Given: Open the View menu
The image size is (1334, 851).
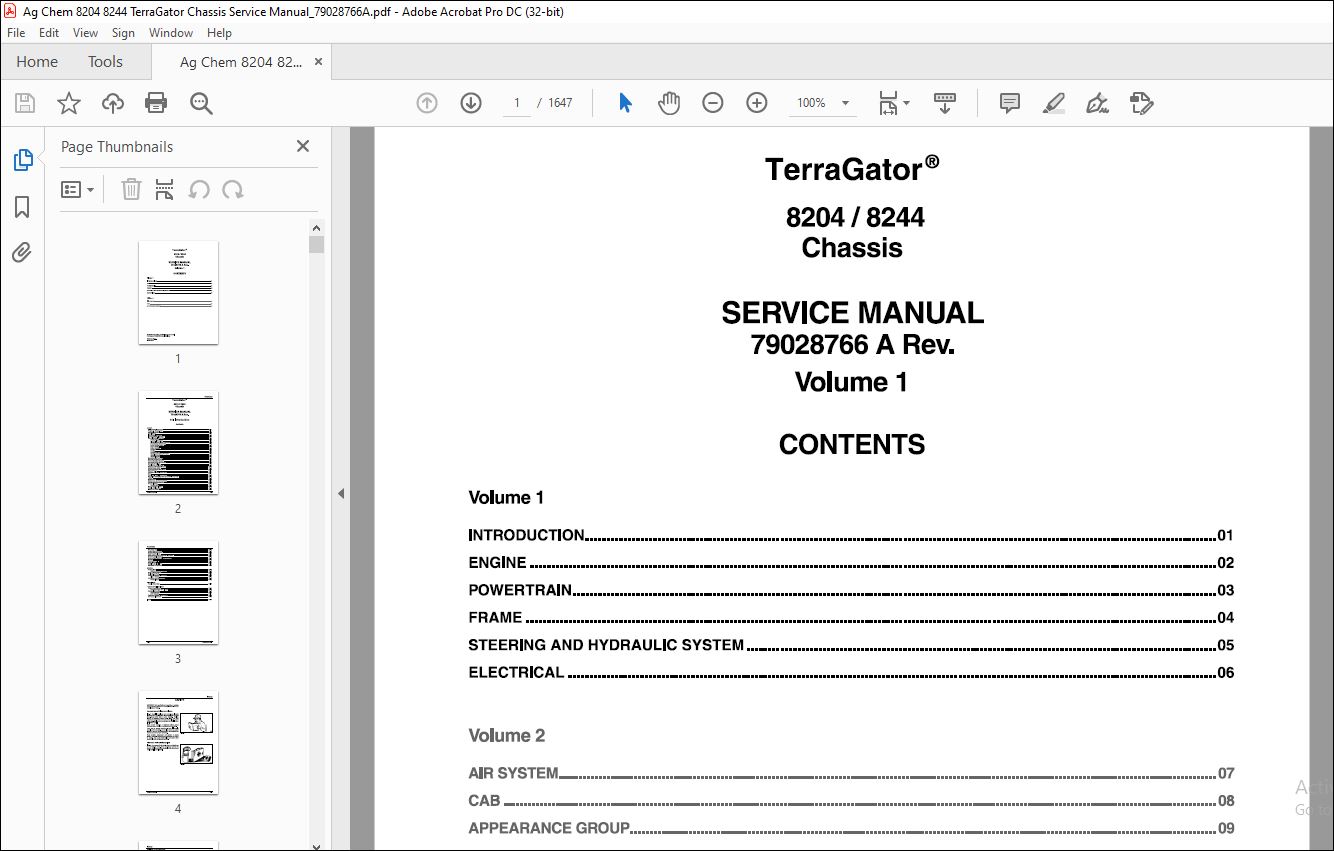Looking at the screenshot, I should tap(86, 33).
